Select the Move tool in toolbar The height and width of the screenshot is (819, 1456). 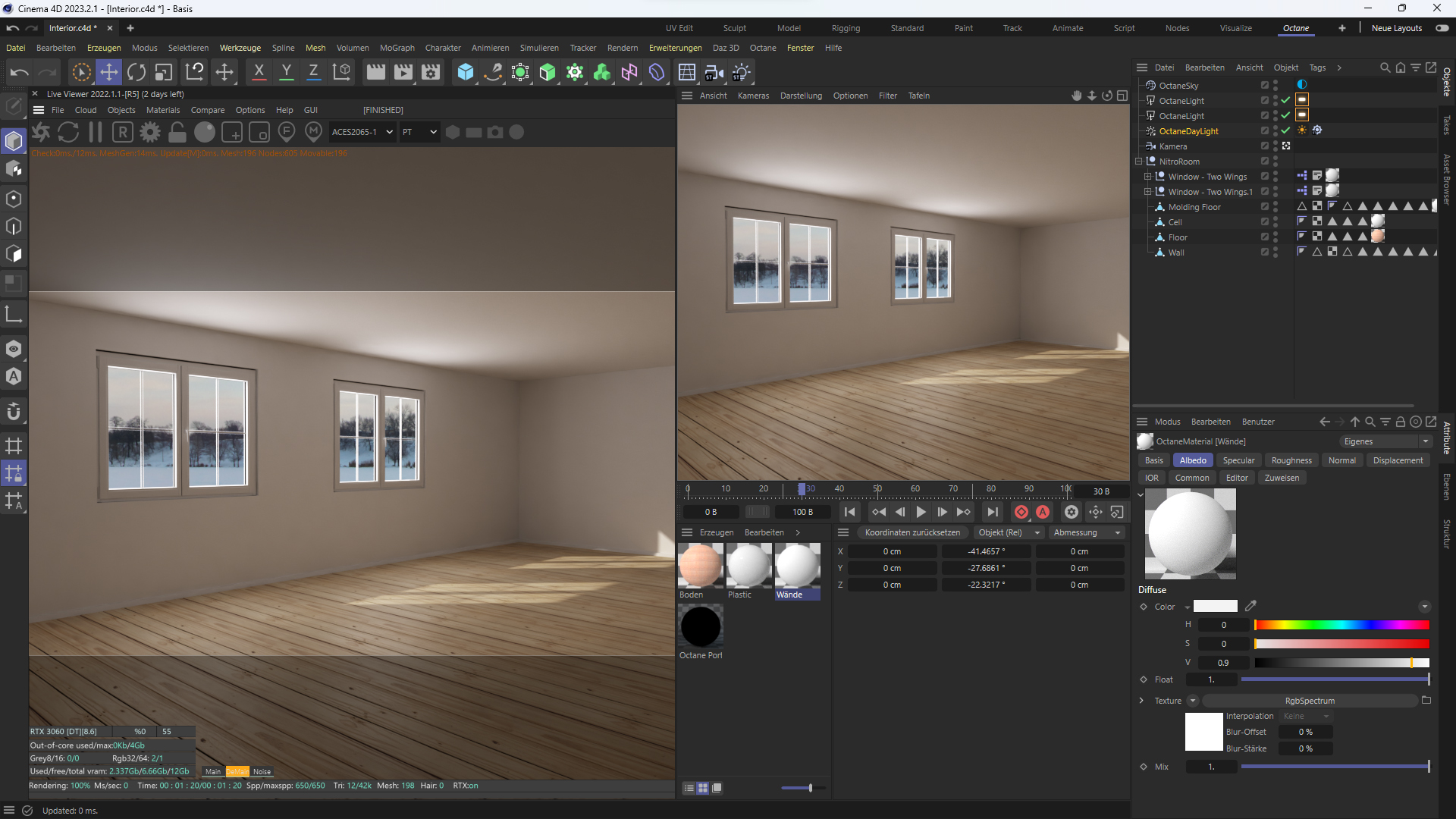point(108,72)
